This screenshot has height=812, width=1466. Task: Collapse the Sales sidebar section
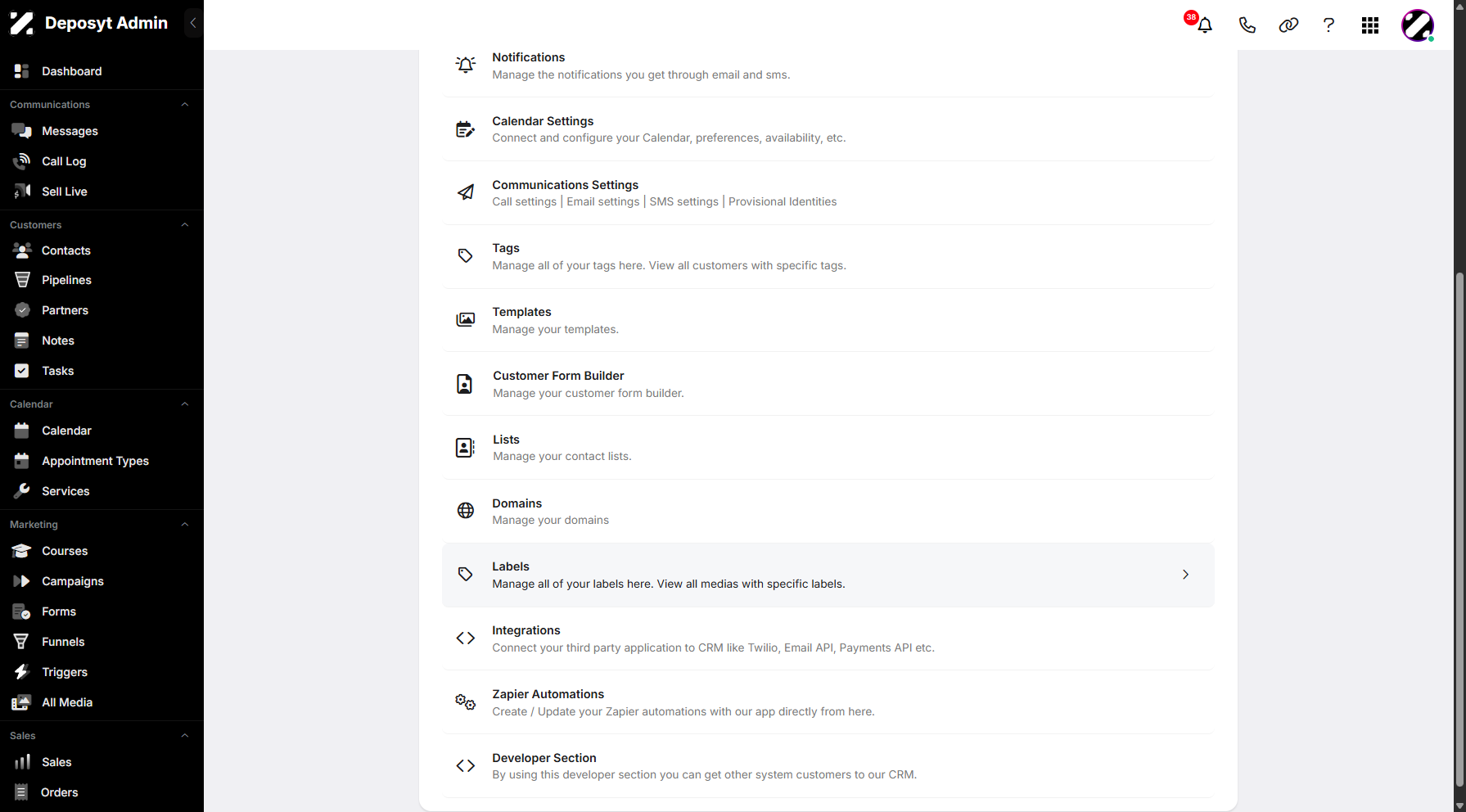[x=185, y=736]
